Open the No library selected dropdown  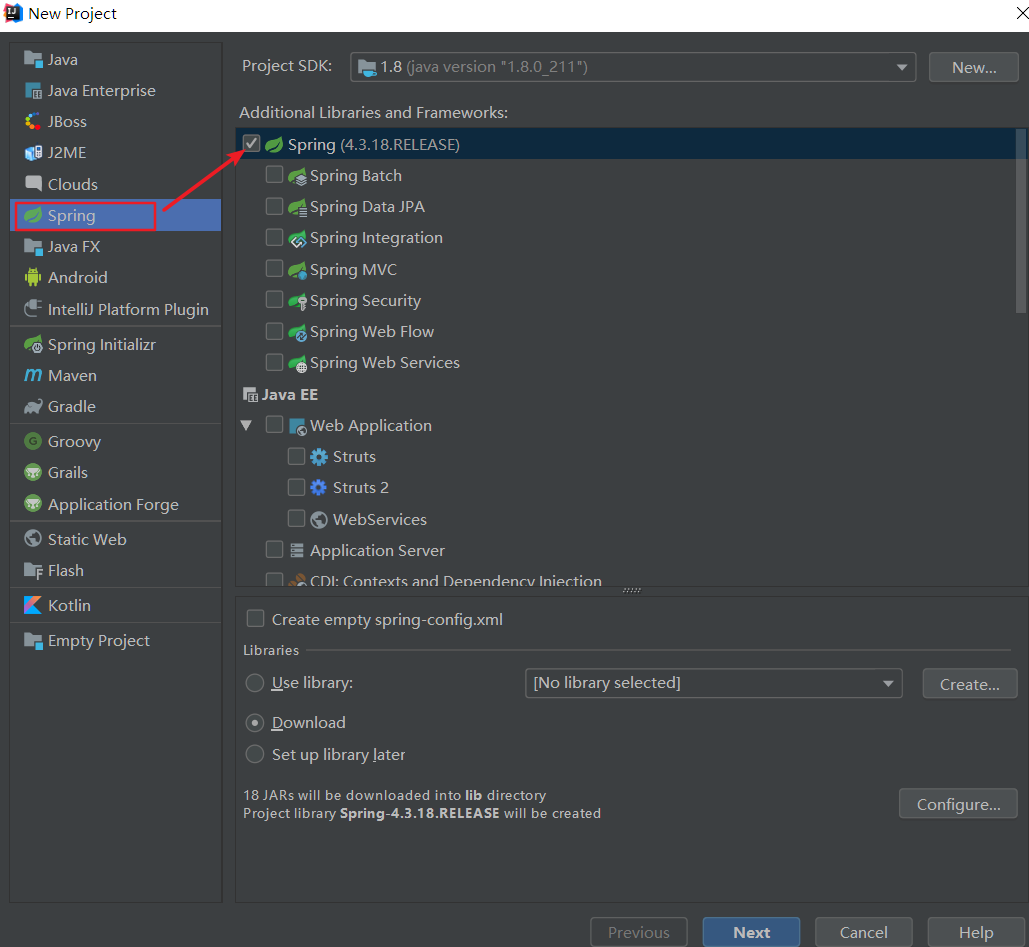(713, 683)
